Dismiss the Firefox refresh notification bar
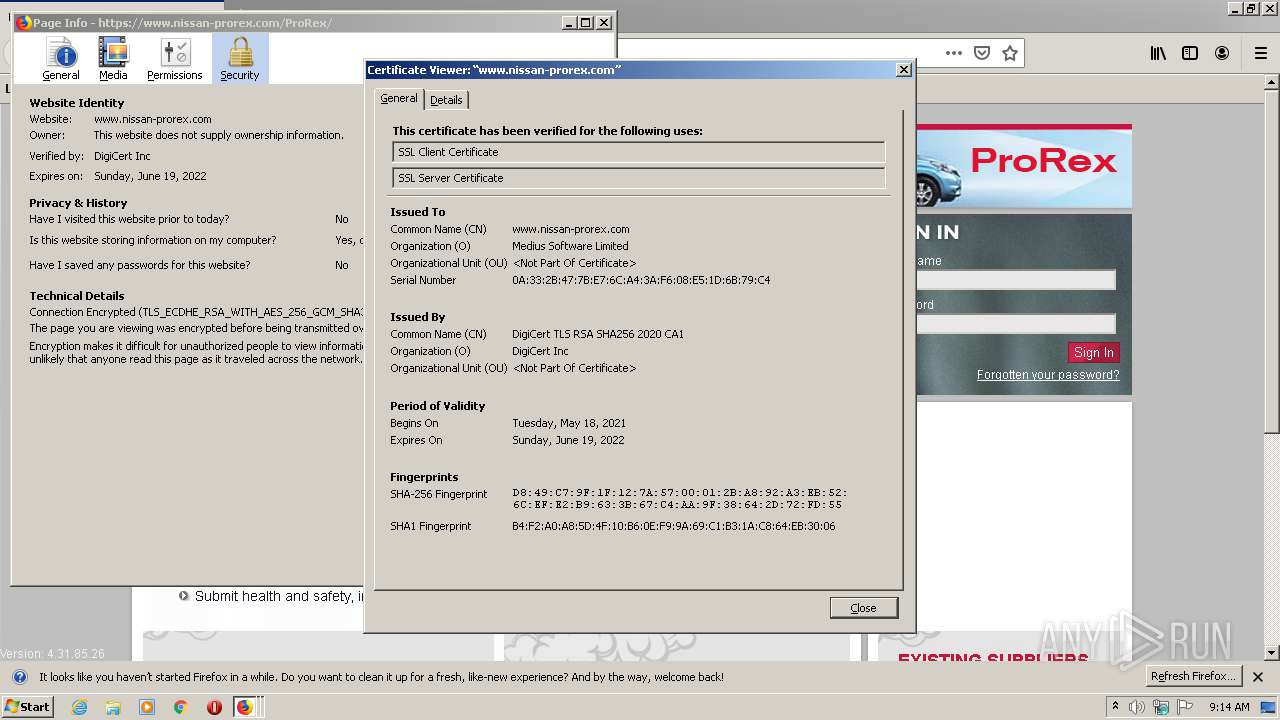 [x=1258, y=677]
